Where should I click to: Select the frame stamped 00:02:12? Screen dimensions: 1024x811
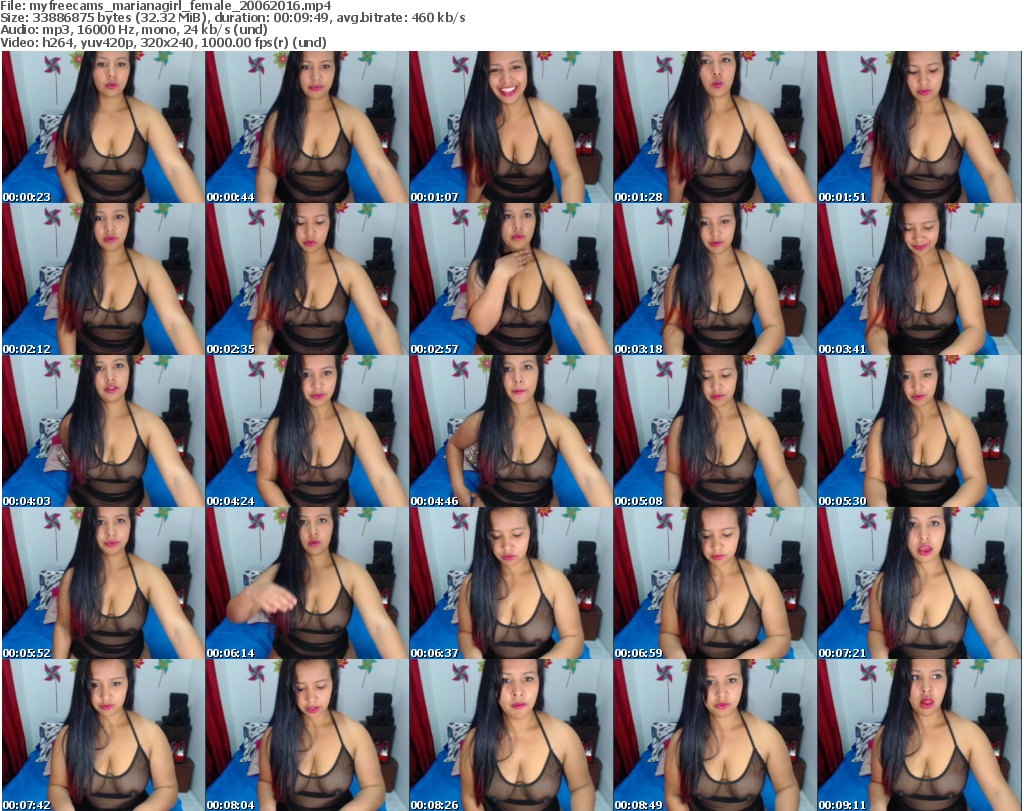click(x=103, y=279)
